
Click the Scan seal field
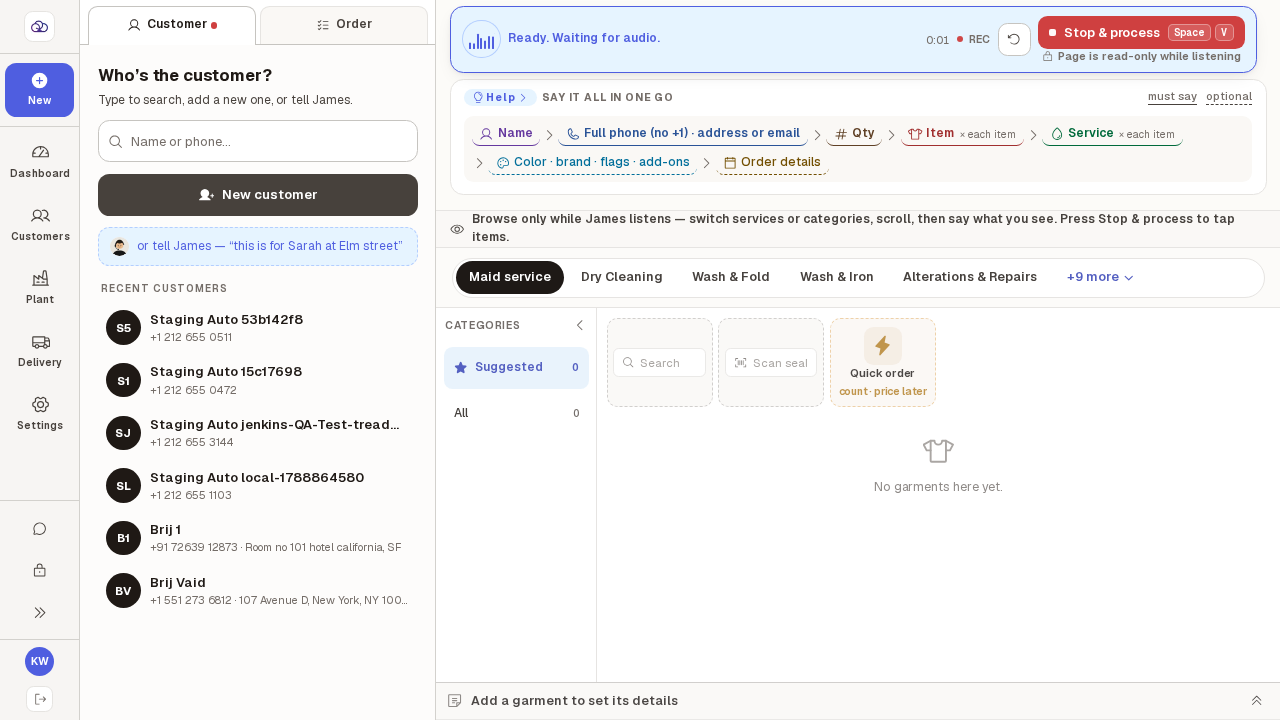pos(771,363)
